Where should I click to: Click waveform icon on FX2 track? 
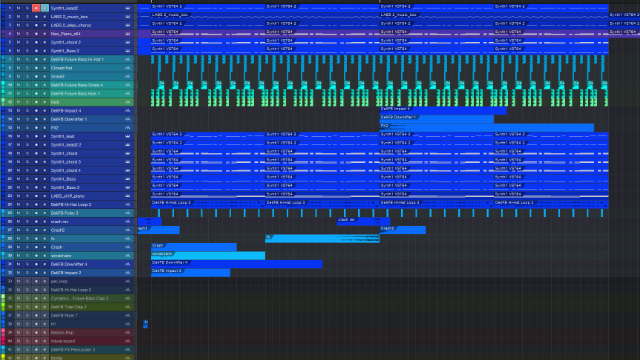point(127,128)
